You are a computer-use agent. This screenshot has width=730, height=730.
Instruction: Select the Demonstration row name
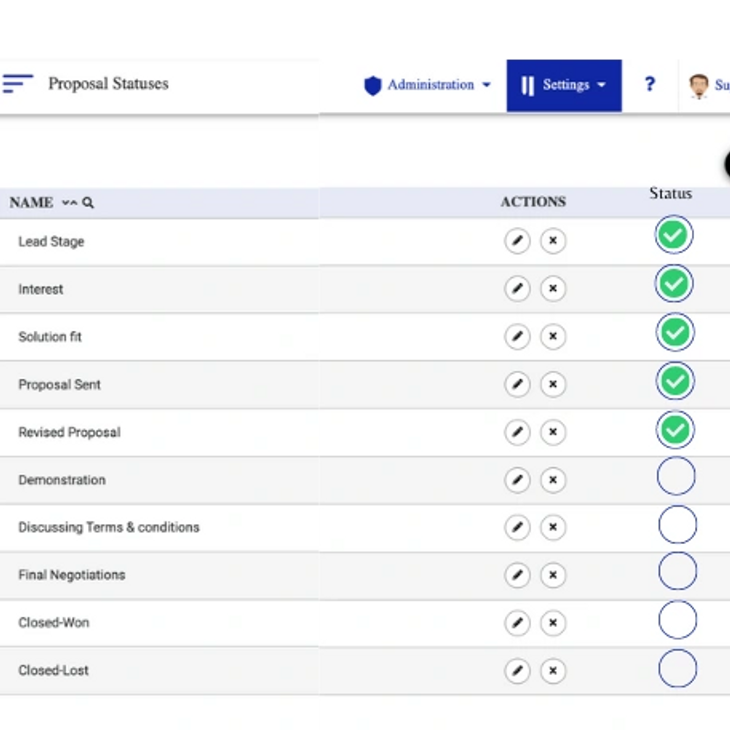tap(62, 480)
